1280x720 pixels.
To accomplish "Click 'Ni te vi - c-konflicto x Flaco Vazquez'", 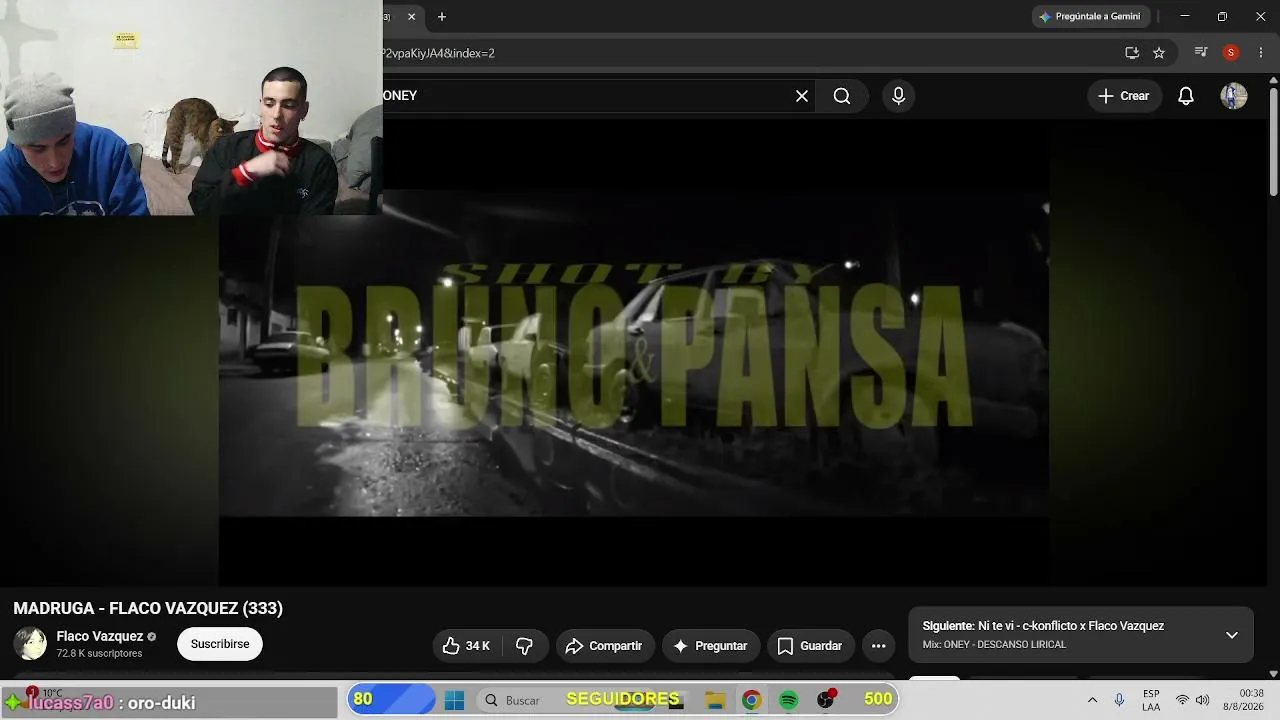I will point(1071,626).
